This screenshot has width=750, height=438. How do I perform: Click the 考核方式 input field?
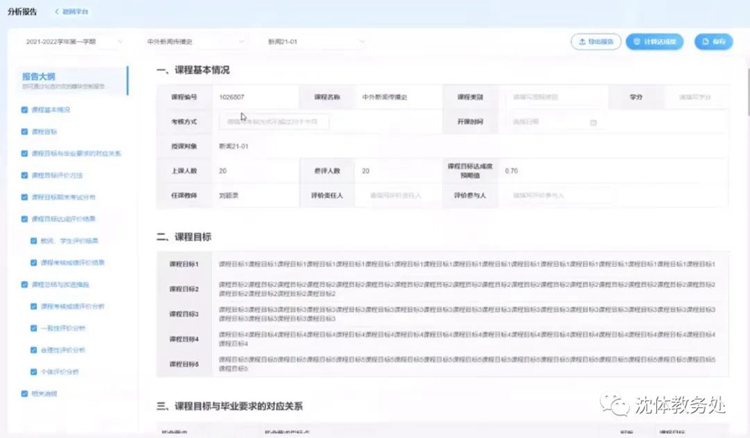click(x=274, y=122)
